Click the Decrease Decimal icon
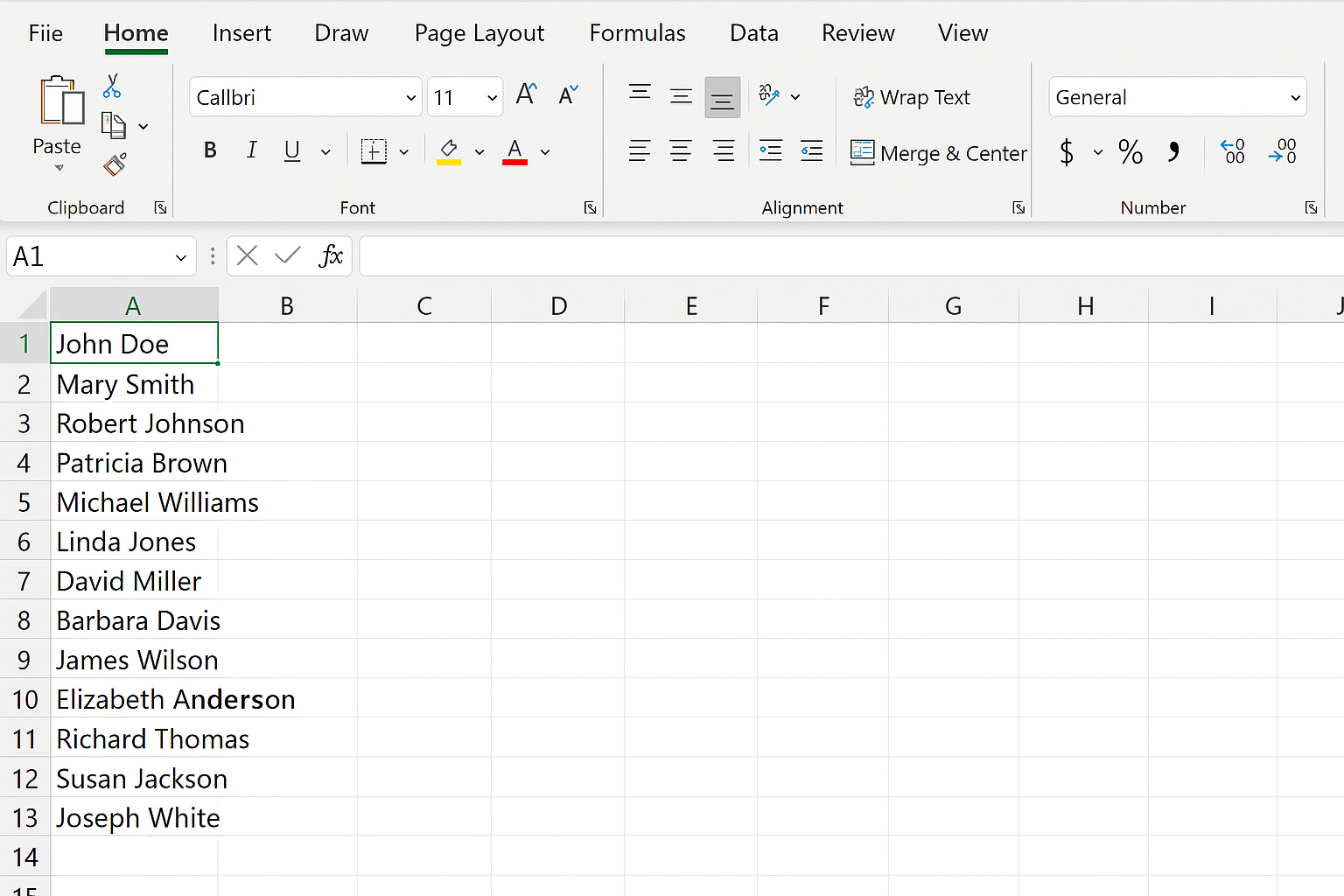Viewport: 1344px width, 896px height. click(1283, 151)
